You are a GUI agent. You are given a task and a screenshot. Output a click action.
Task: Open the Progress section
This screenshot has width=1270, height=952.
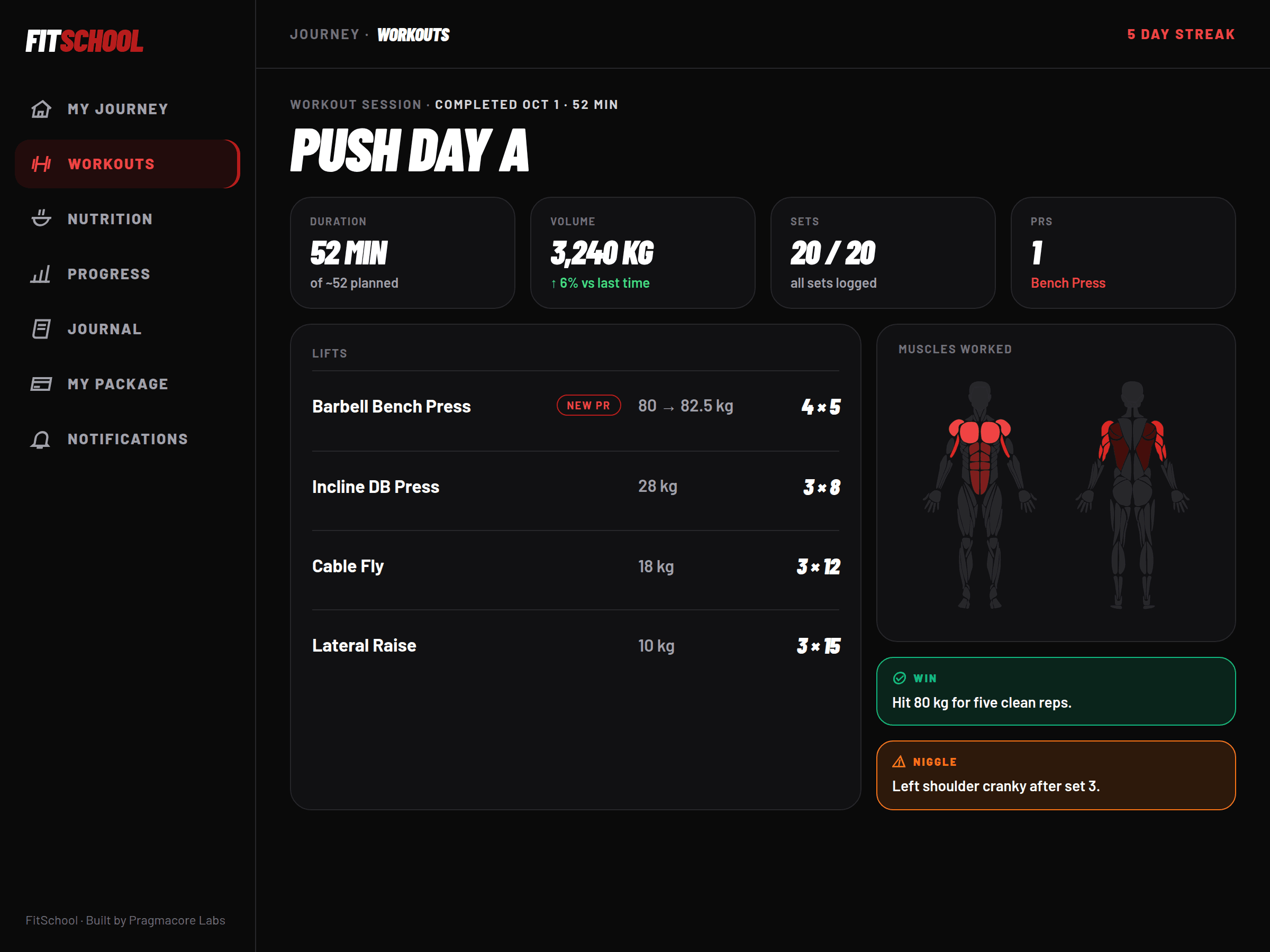pyautogui.click(x=128, y=274)
